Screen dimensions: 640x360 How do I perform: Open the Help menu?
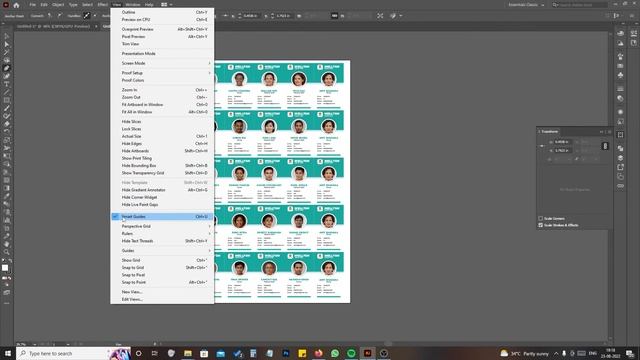click(149, 4)
